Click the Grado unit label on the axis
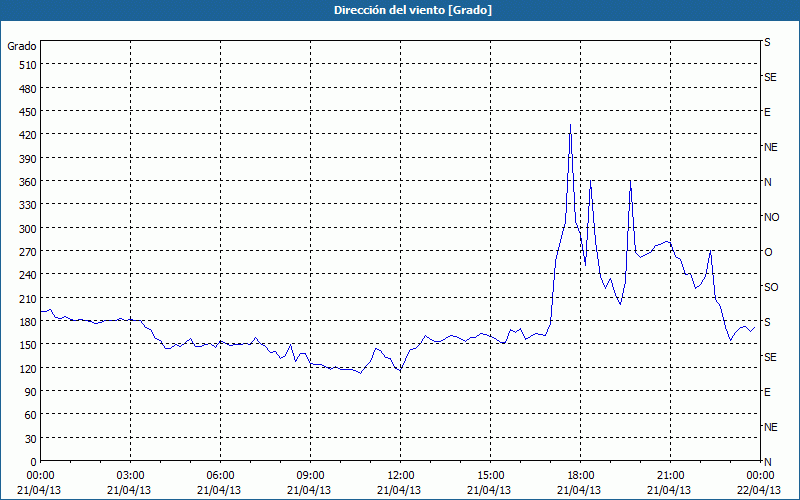This screenshot has height=500, width=800. pyautogui.click(x=22, y=46)
